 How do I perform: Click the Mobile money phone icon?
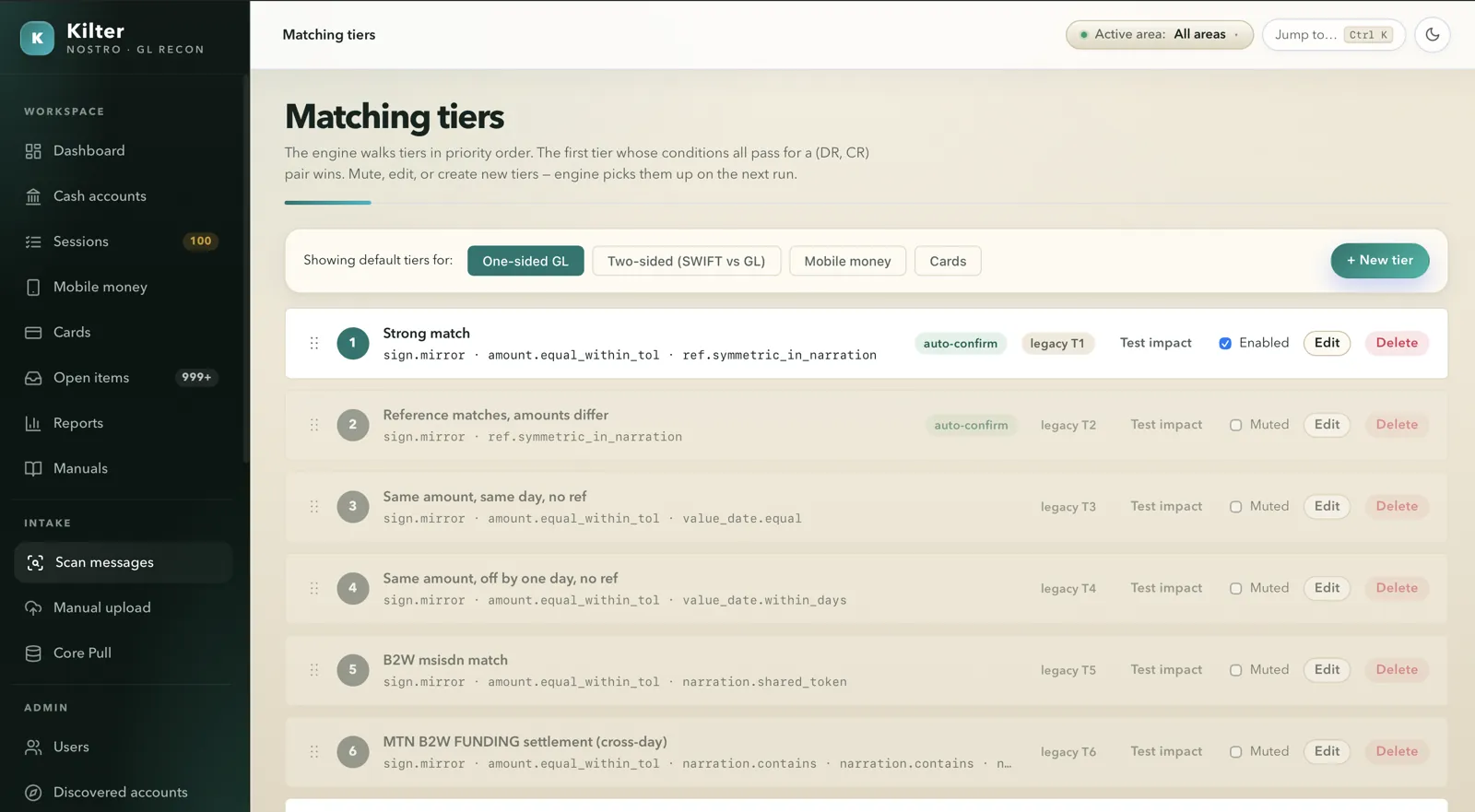click(x=33, y=288)
